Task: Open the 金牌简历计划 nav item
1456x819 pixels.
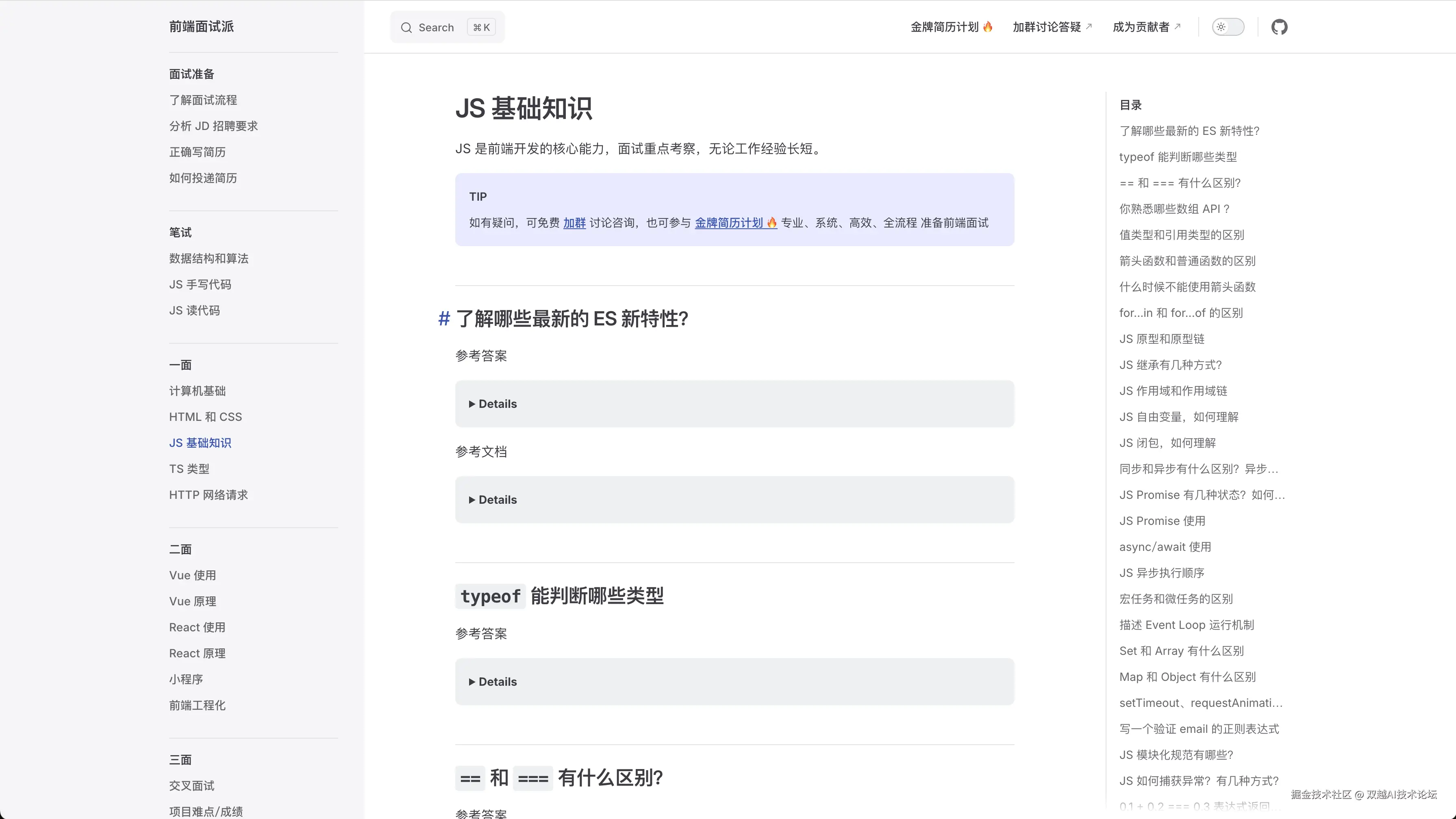Action: click(x=945, y=26)
